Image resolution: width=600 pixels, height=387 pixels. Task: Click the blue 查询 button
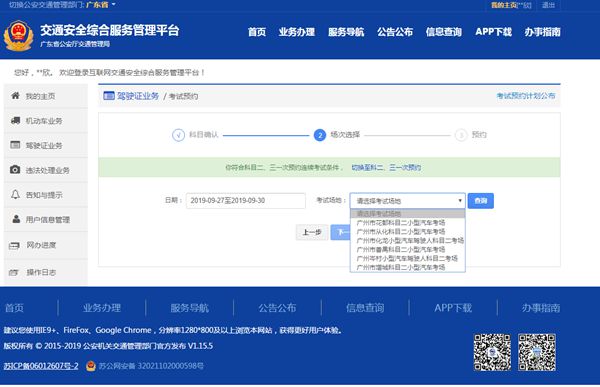(x=481, y=201)
